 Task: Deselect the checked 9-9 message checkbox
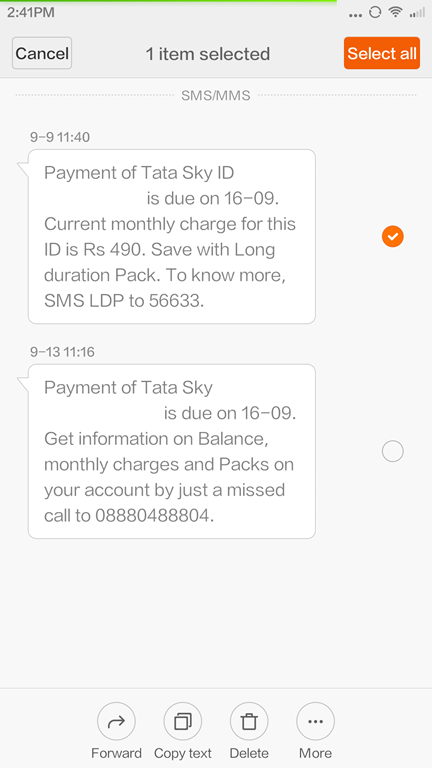392,237
